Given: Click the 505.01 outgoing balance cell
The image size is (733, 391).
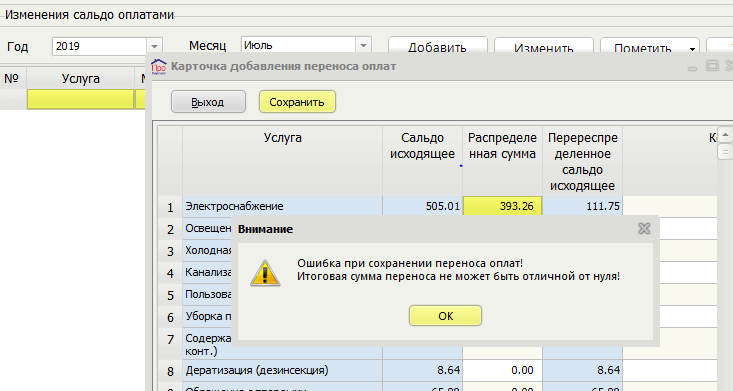Looking at the screenshot, I should pyautogui.click(x=422, y=206).
